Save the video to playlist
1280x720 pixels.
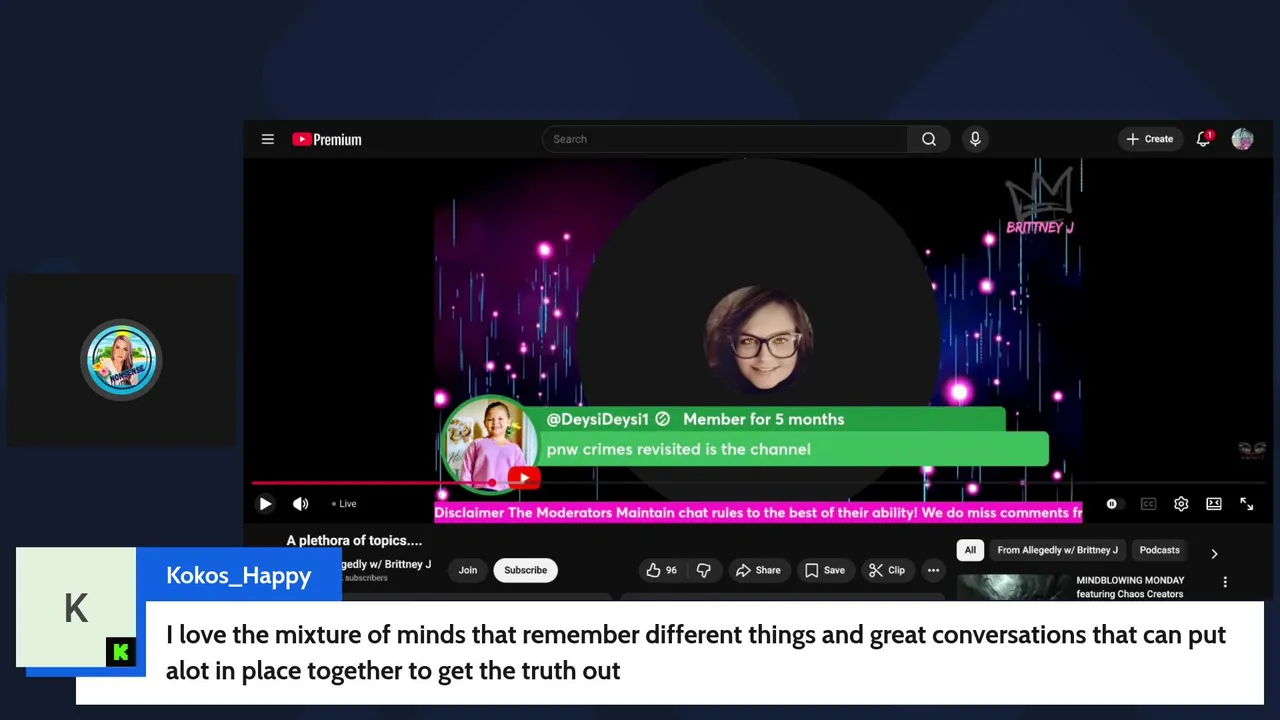tap(825, 570)
